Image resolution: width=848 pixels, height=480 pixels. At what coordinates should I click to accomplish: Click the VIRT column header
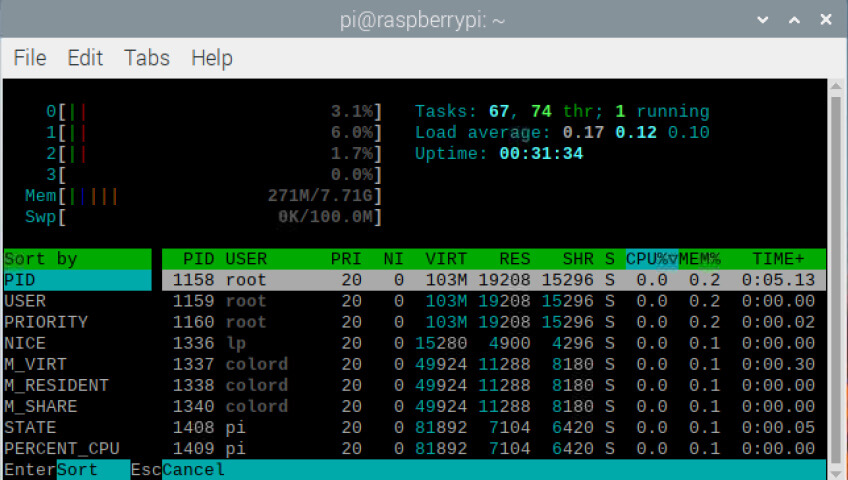446,259
